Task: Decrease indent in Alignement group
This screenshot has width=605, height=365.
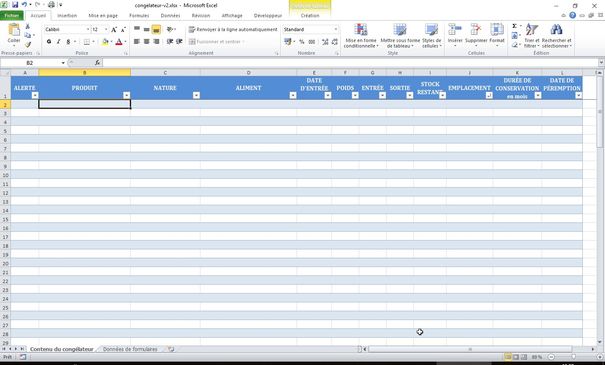Action: click(x=170, y=42)
